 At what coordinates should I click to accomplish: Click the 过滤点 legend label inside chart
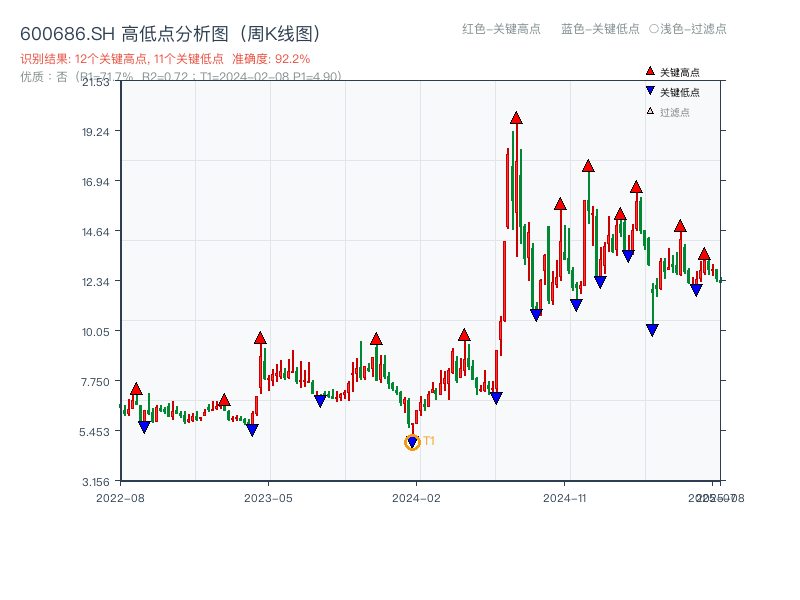pyautogui.click(x=674, y=112)
